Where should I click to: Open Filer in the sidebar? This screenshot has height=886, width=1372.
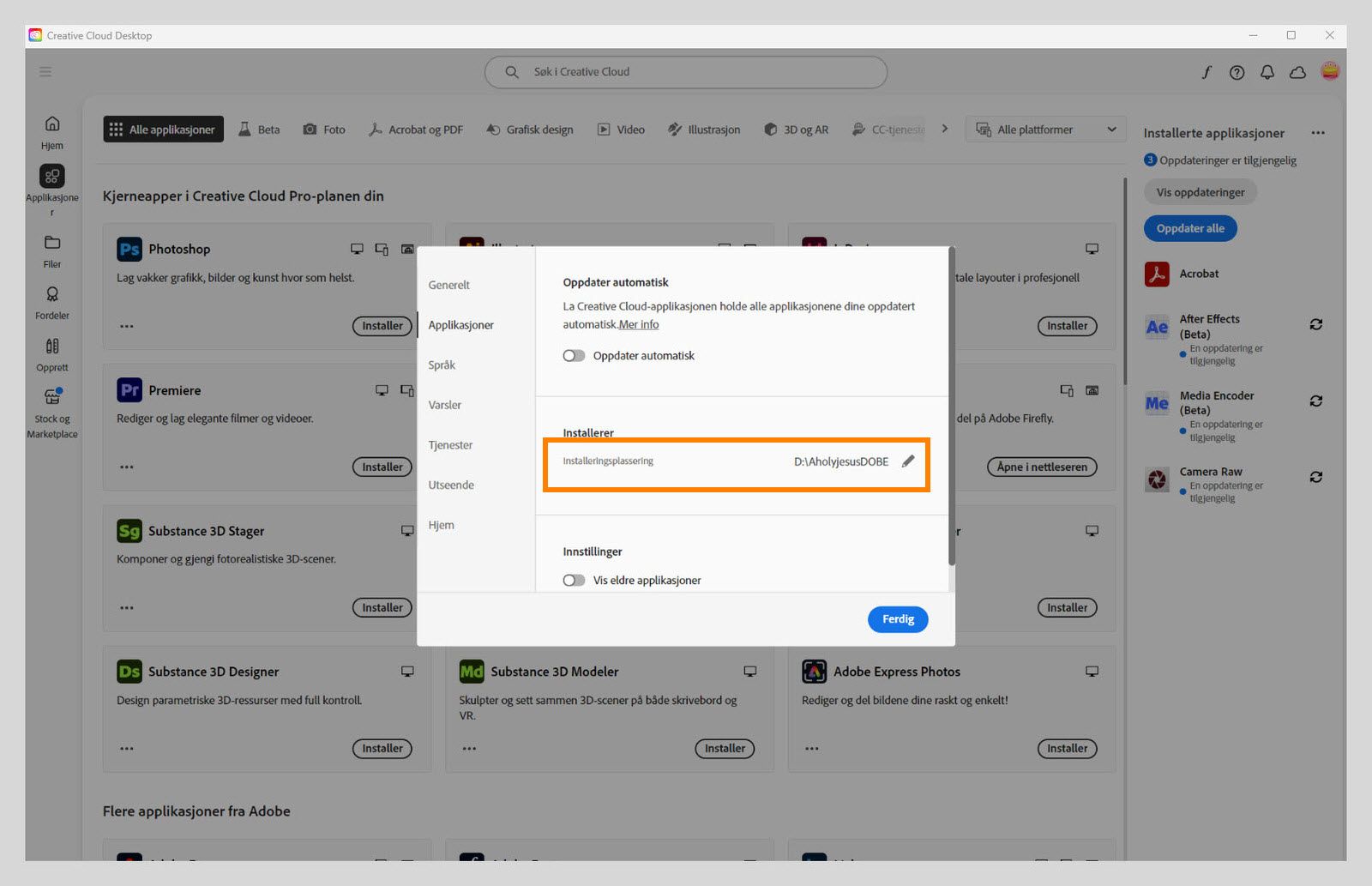coord(52,251)
